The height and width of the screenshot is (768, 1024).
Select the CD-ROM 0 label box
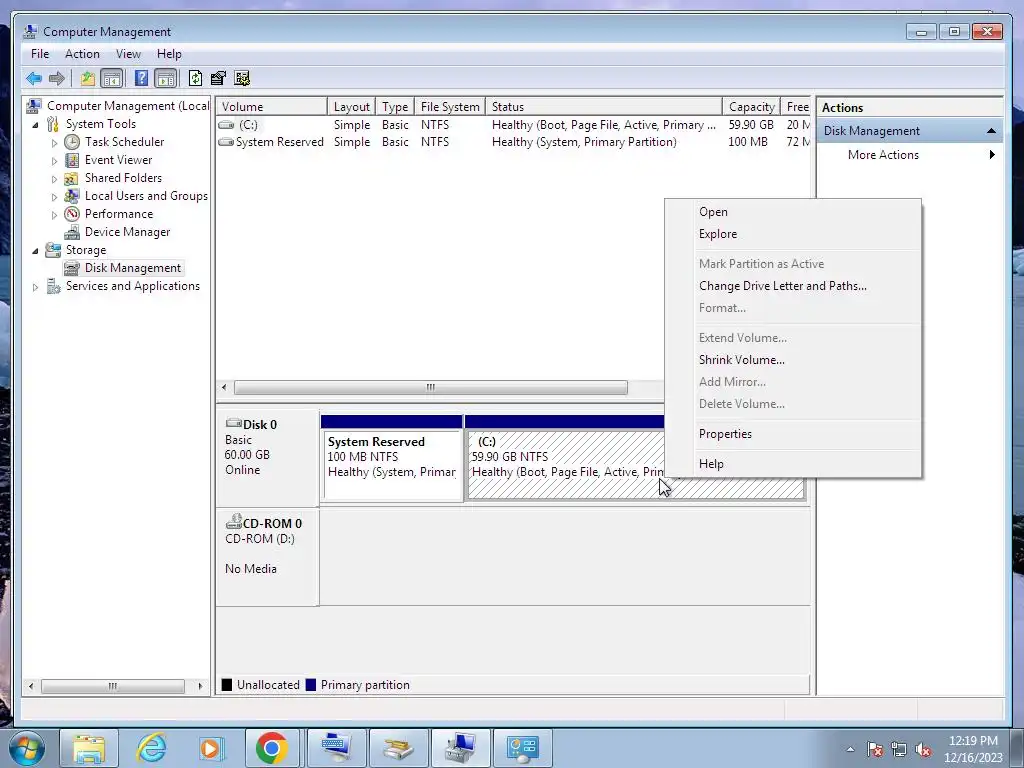tap(268, 557)
